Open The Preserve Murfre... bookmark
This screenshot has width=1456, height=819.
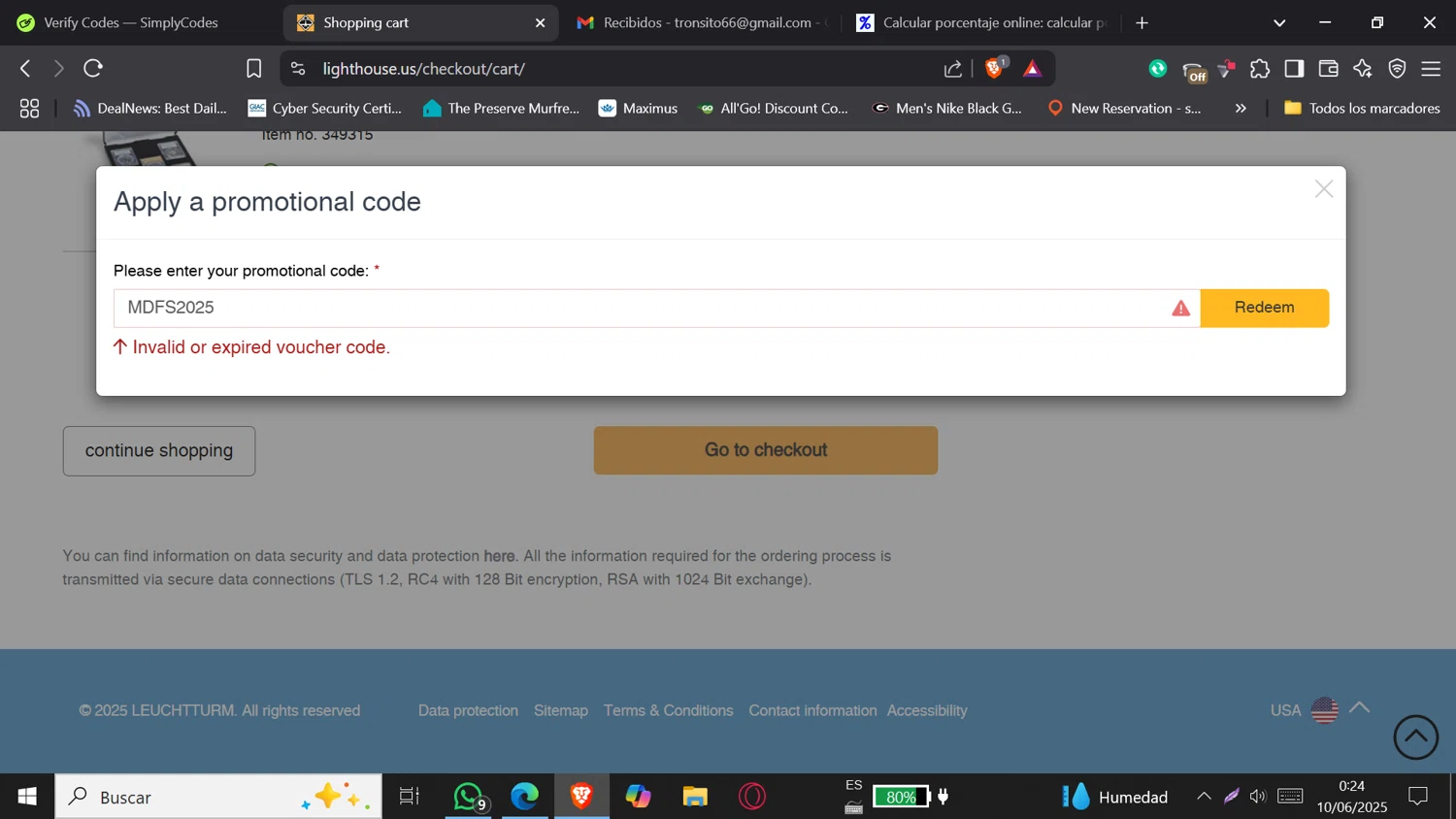click(501, 109)
